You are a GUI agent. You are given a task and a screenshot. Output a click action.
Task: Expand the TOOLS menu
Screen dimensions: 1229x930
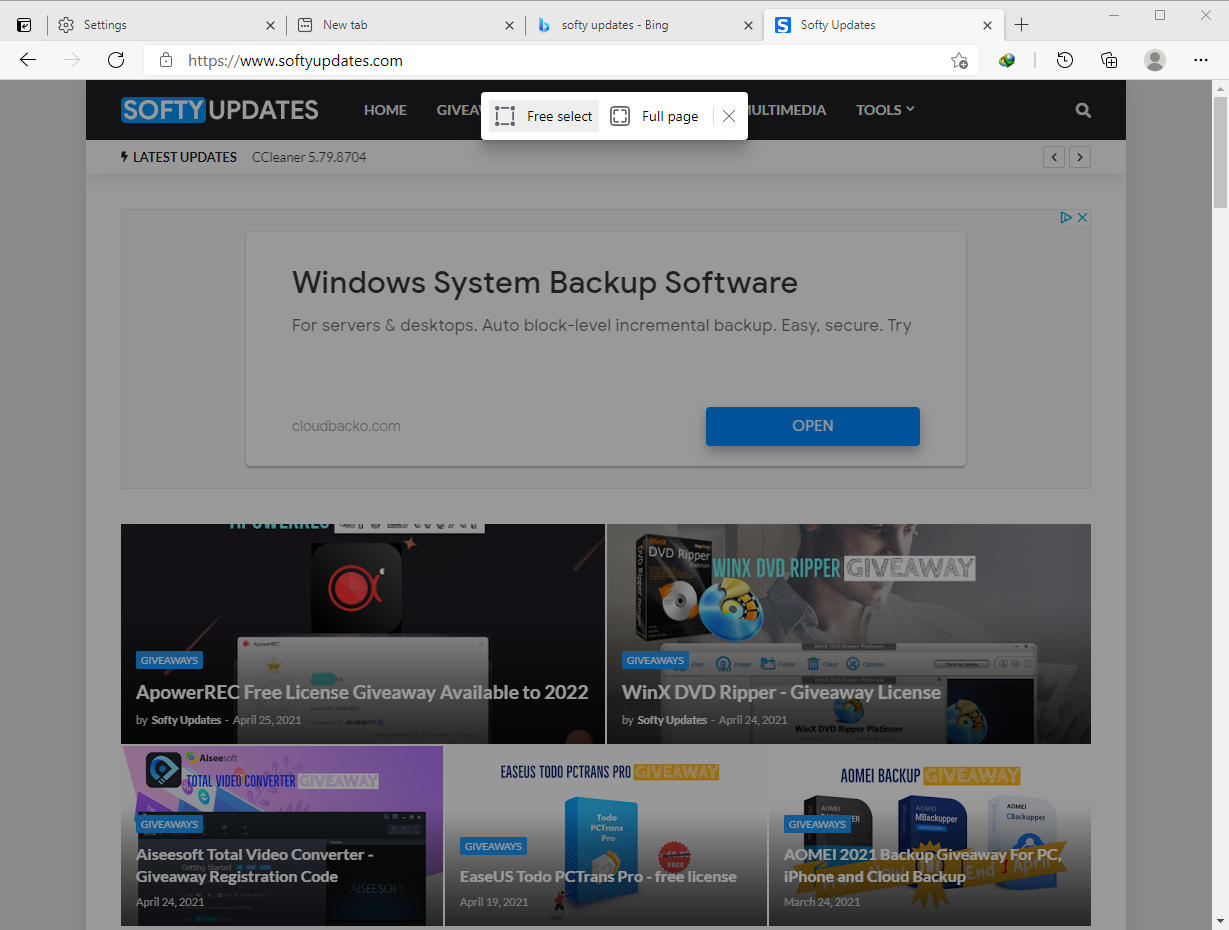click(x=885, y=110)
